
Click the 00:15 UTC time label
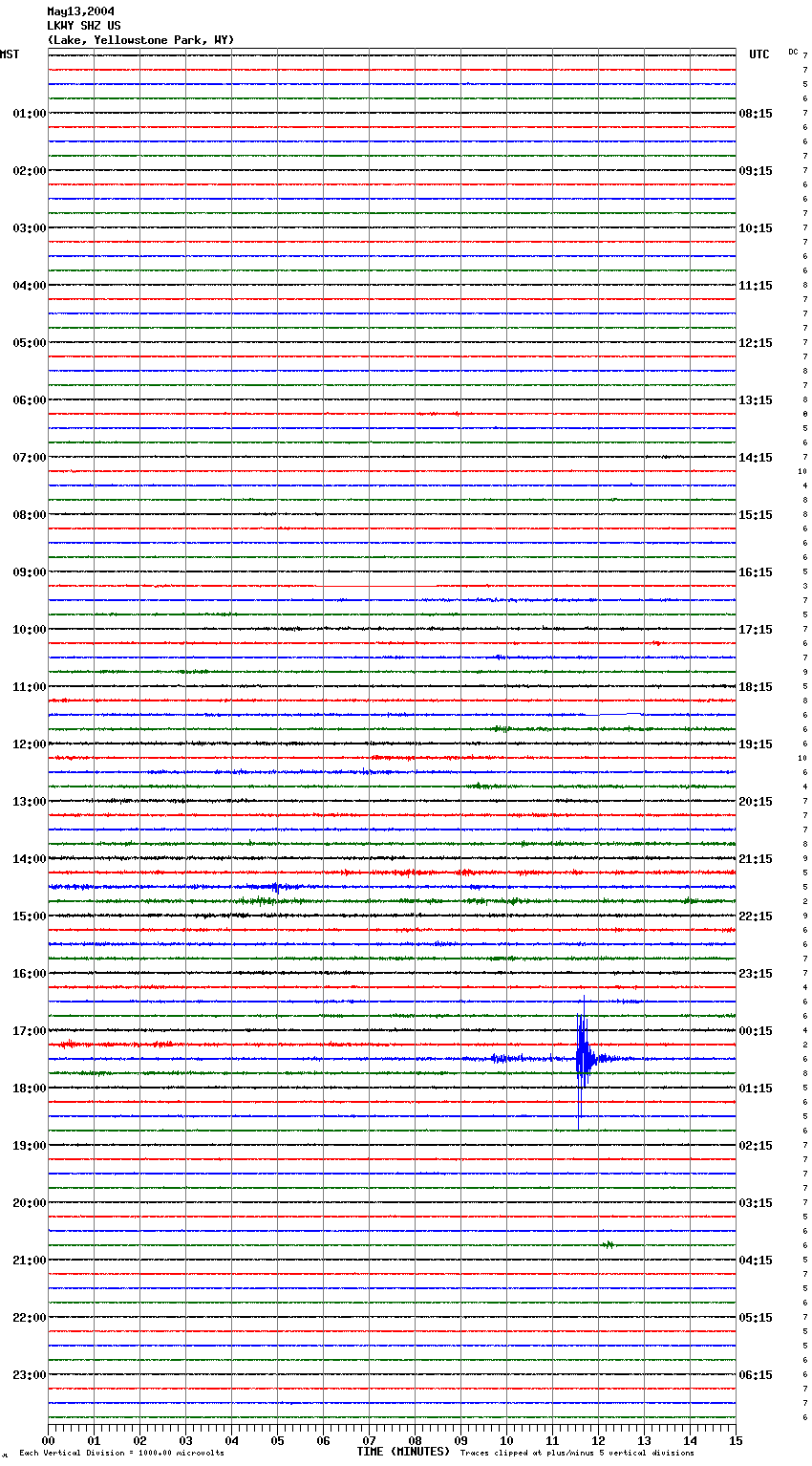point(756,1031)
